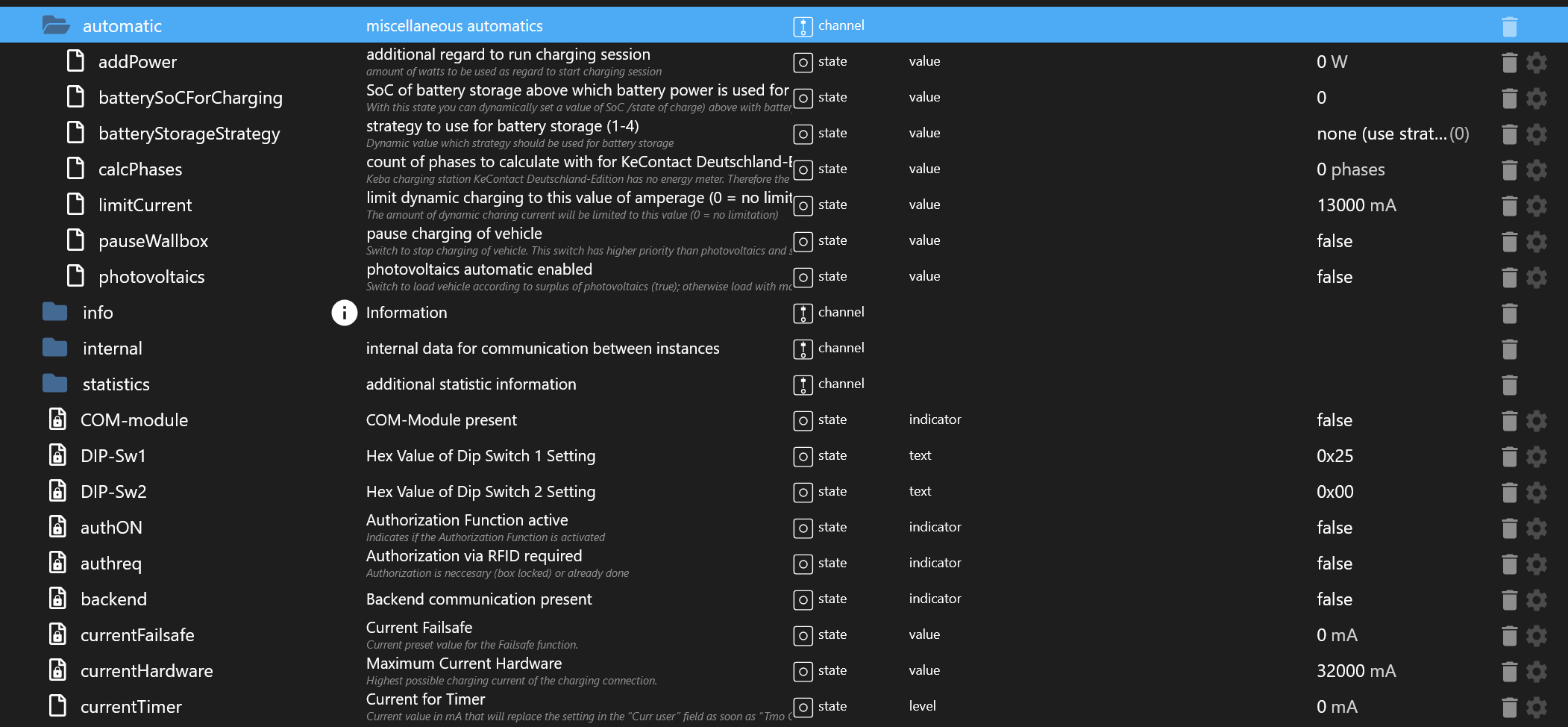Open settings gear for addPower state
The height and width of the screenshot is (727, 1568).
point(1536,63)
